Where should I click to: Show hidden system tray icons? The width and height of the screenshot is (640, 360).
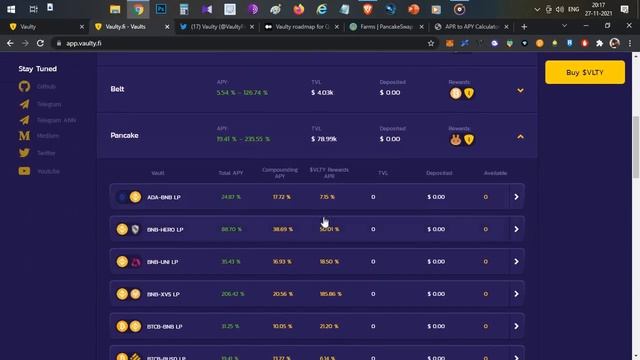pyautogui.click(x=537, y=9)
